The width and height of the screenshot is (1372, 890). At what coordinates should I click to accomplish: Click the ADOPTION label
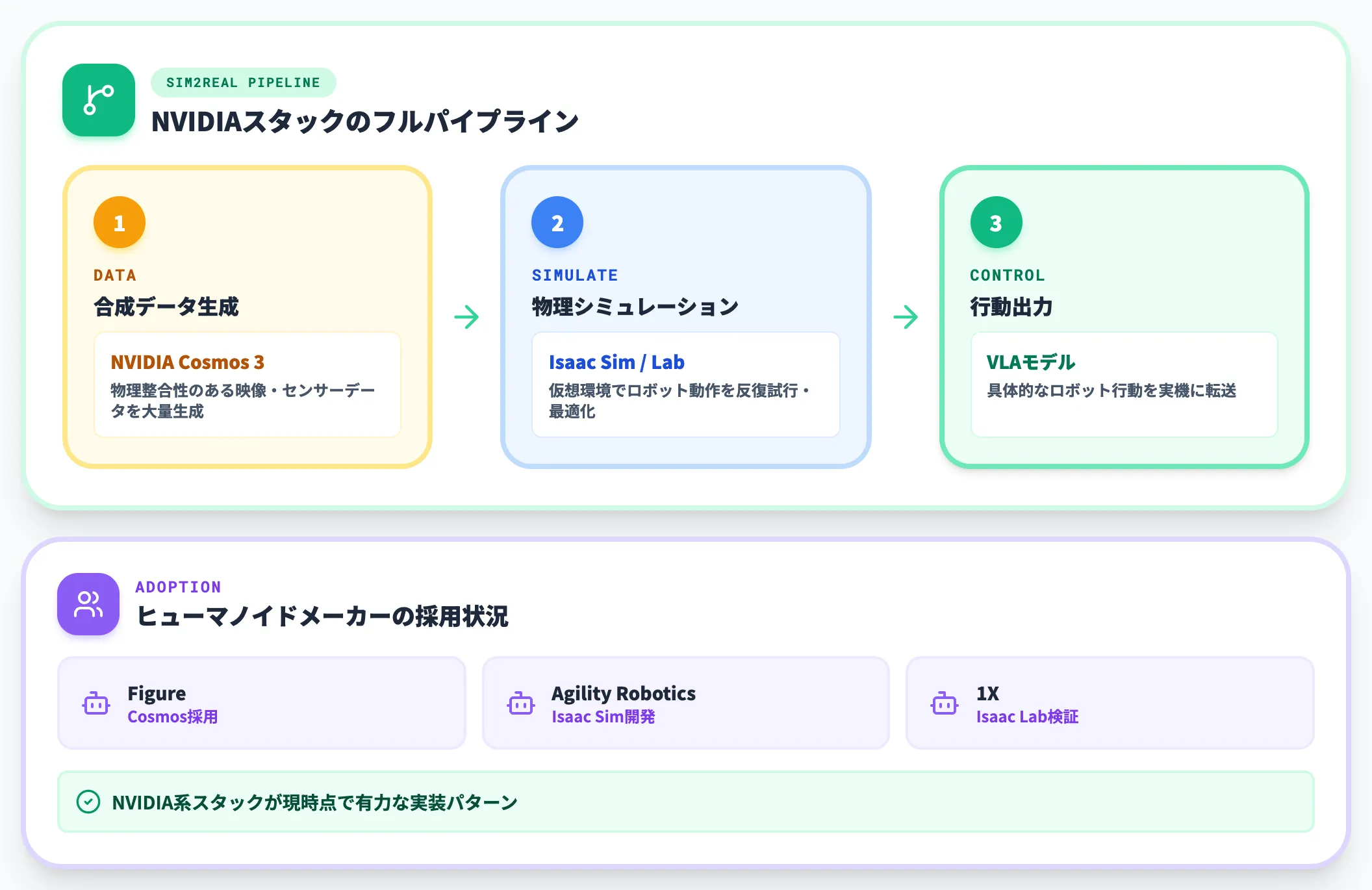point(178,587)
